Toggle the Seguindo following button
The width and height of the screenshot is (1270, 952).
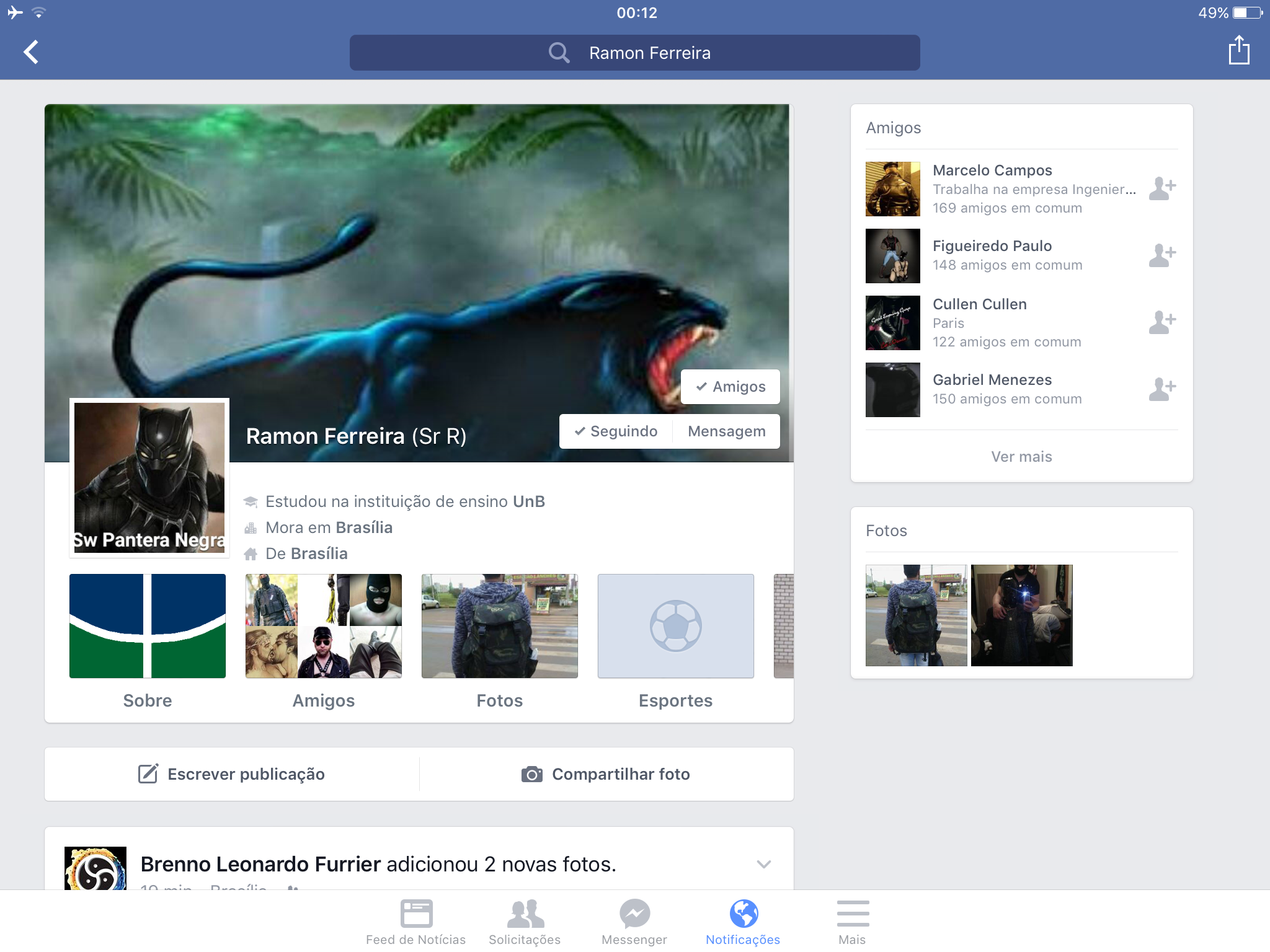click(x=616, y=431)
